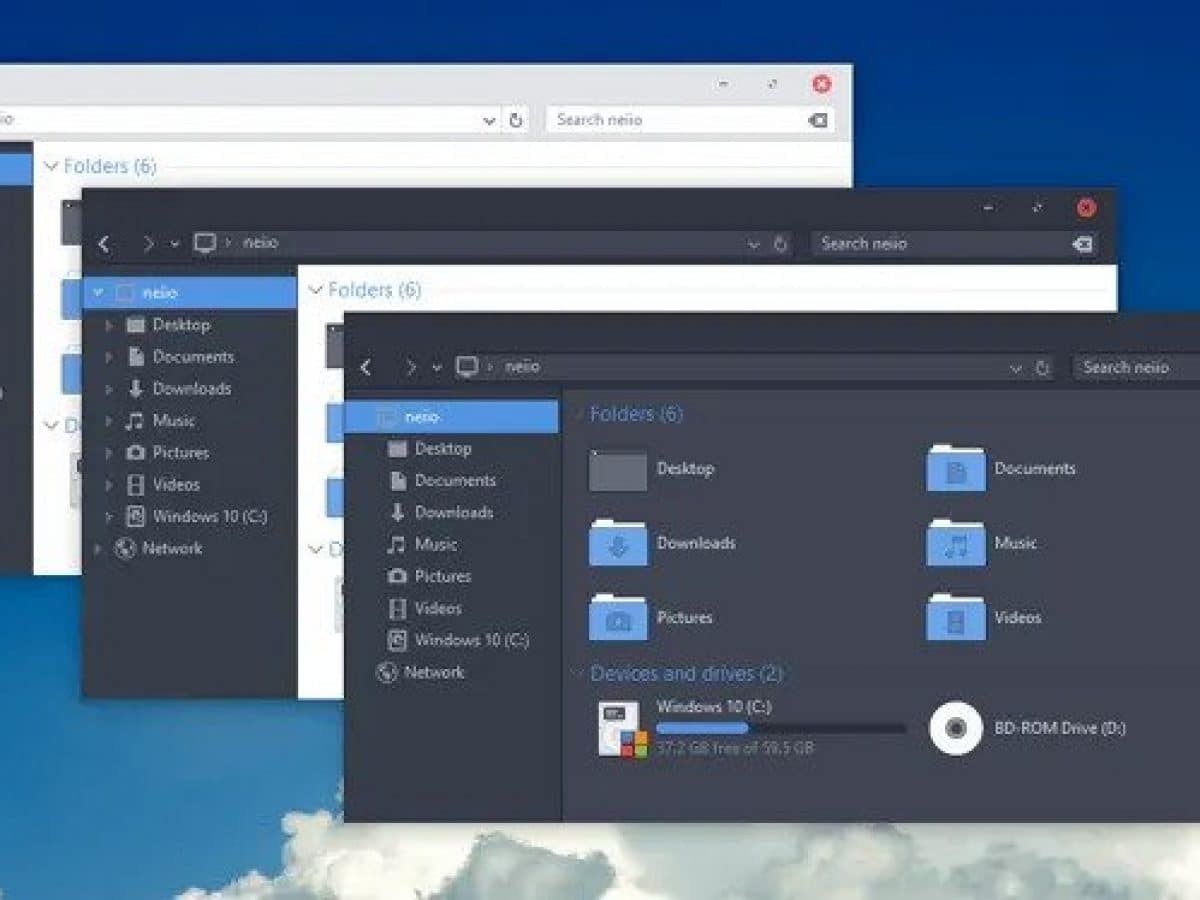This screenshot has height=900, width=1200.
Task: Expand Documents node in middle window tree
Action: [109, 357]
